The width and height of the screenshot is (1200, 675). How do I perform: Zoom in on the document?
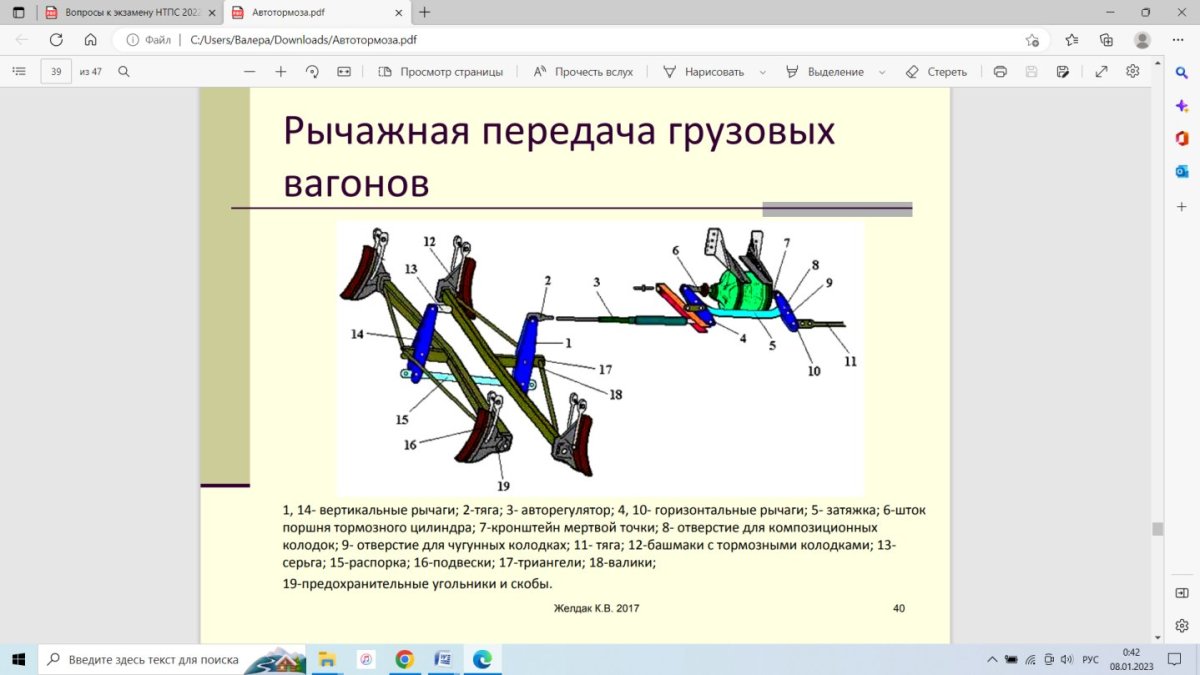click(280, 71)
